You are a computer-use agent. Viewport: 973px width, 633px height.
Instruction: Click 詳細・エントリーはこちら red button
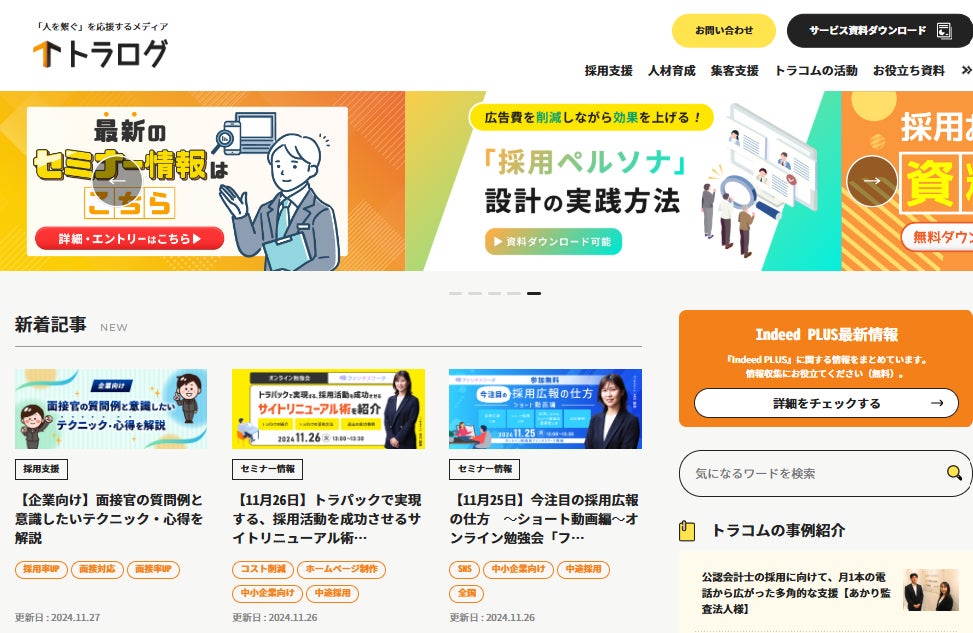(130, 238)
